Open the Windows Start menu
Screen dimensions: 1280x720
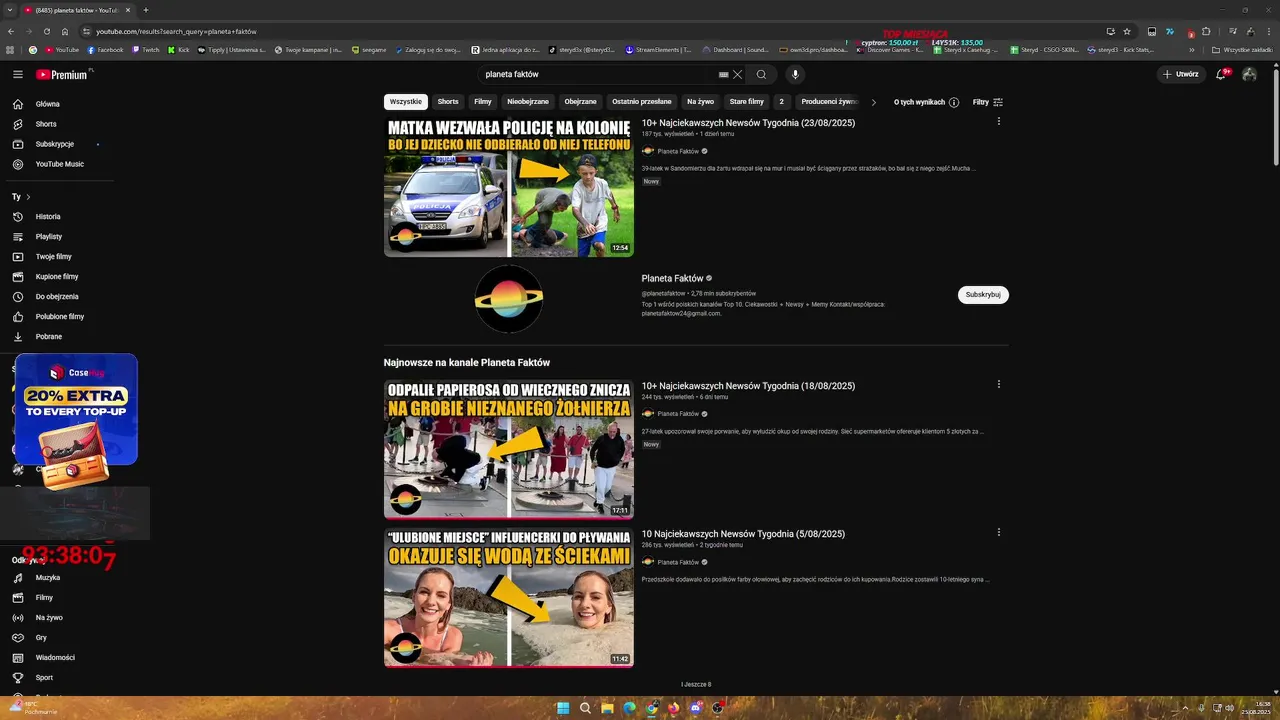563,708
